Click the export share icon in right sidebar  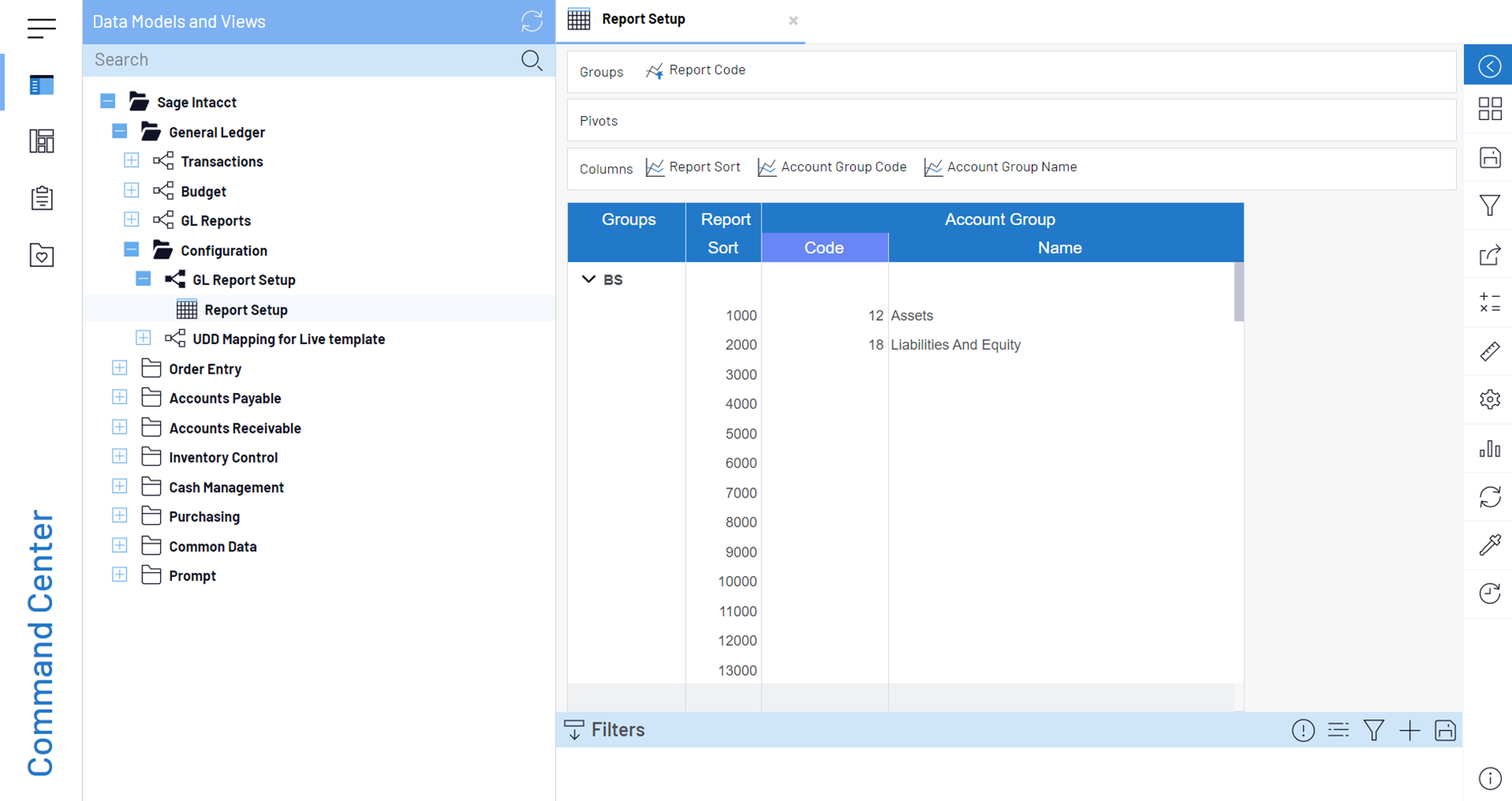[1489, 255]
